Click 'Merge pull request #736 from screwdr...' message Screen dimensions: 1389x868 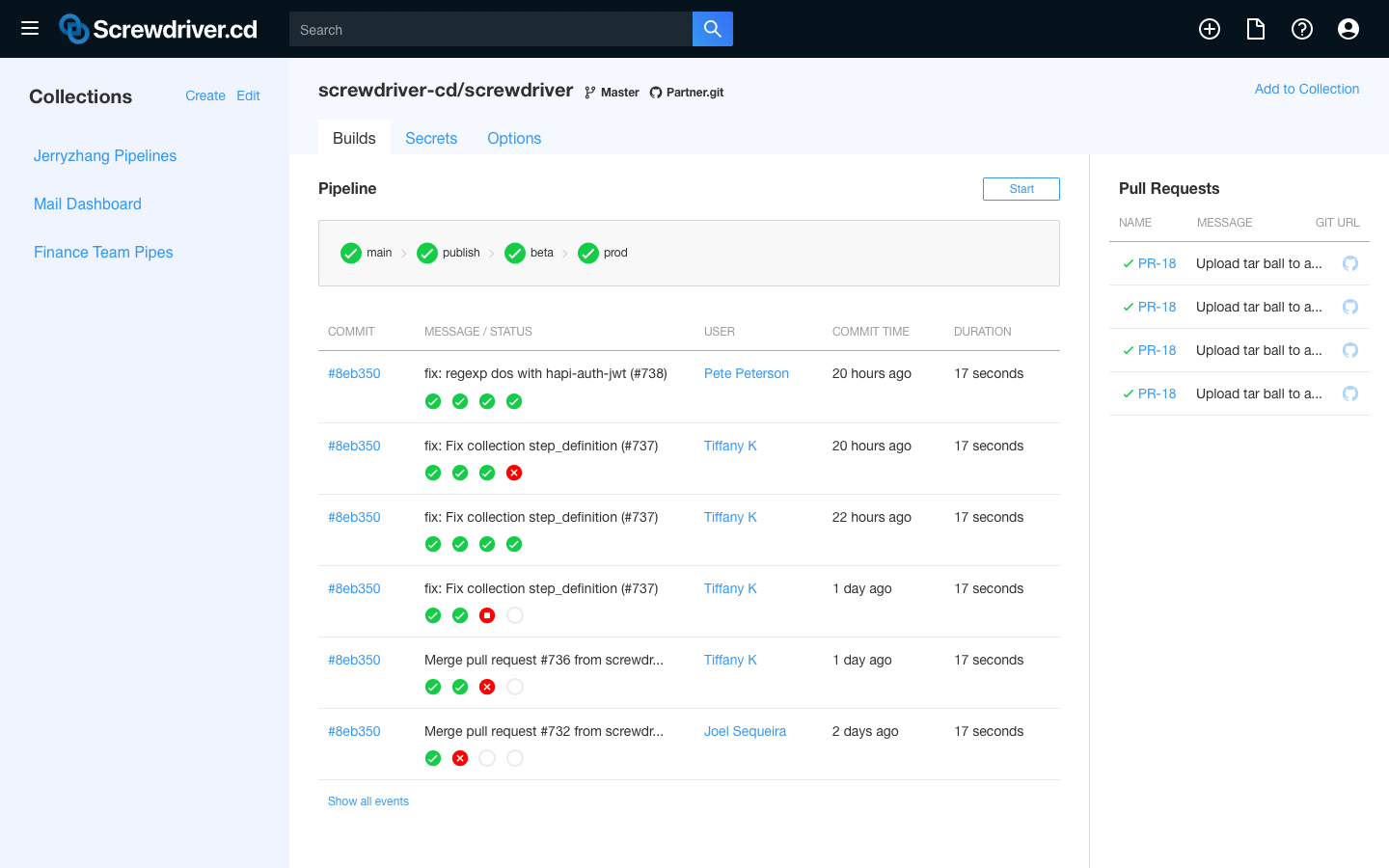tap(544, 660)
